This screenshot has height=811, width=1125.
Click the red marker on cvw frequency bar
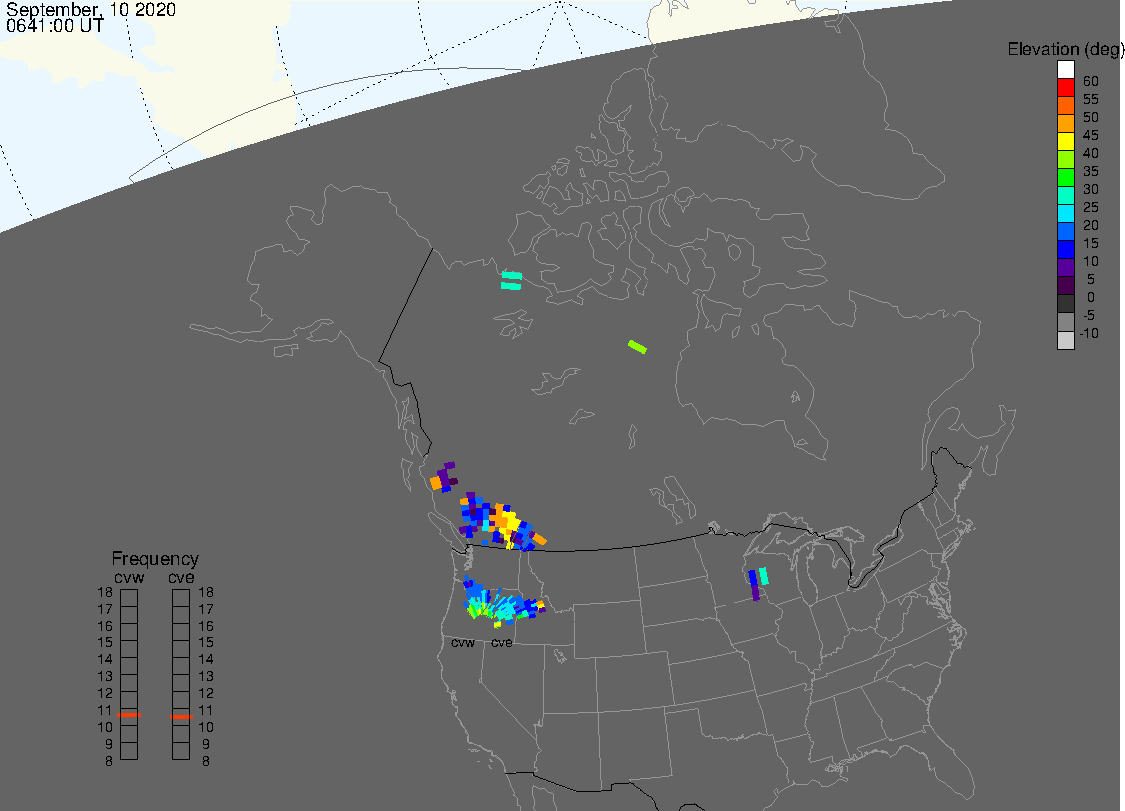click(129, 715)
